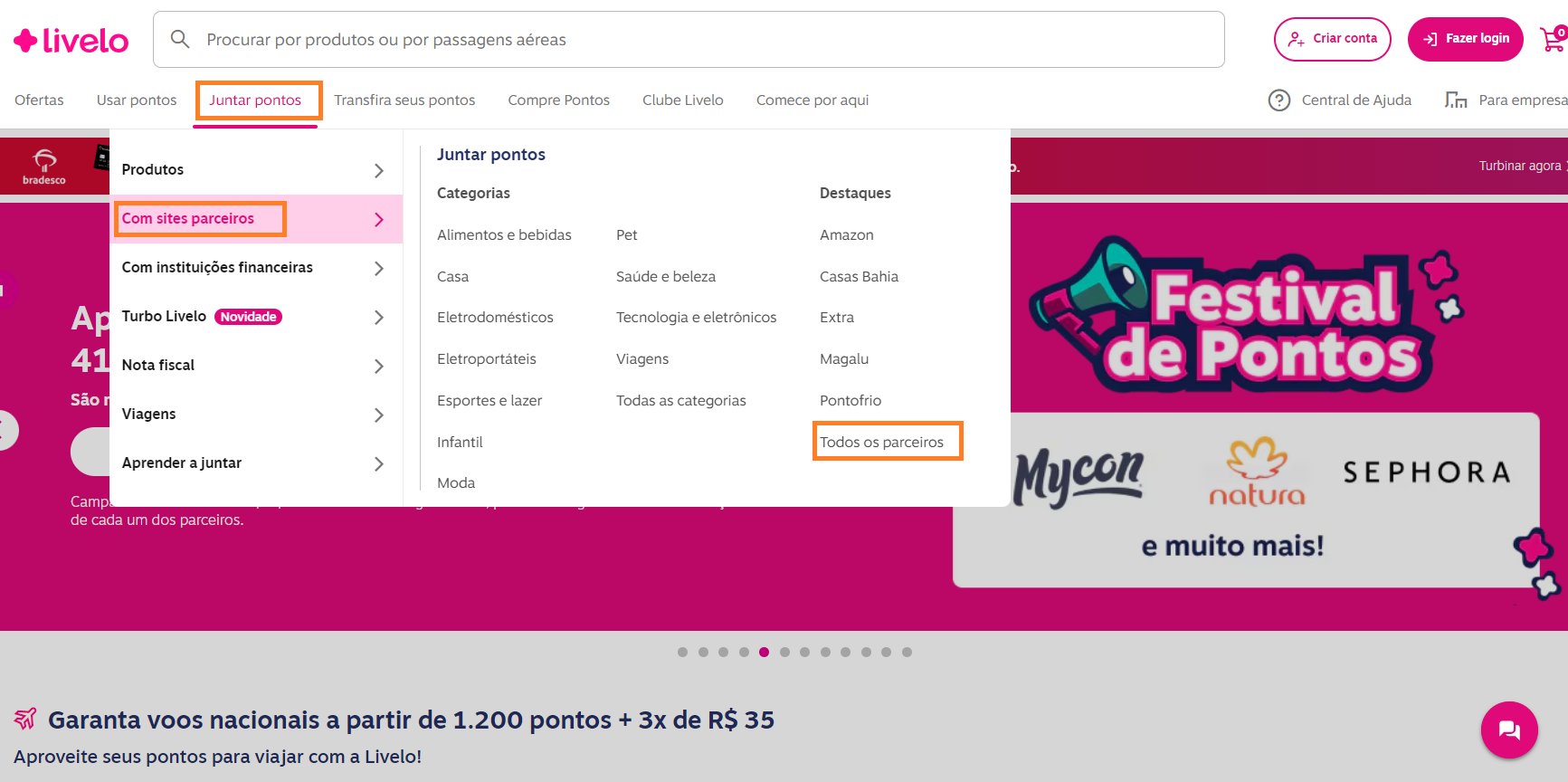Open the Compre Pontos menu
Screen dimensions: 1568x782
[x=558, y=100]
